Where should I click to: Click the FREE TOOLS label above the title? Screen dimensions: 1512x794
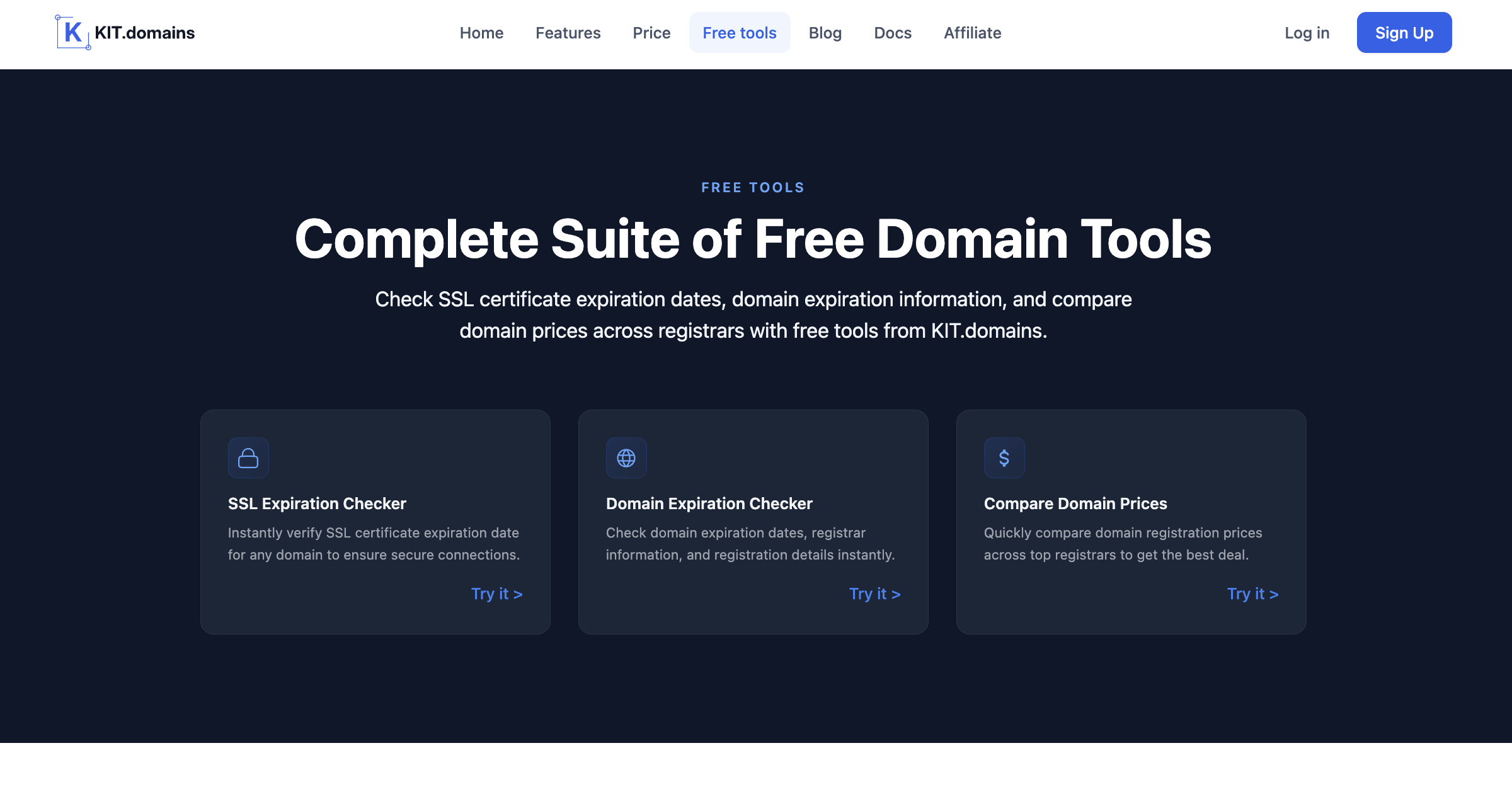coord(753,188)
